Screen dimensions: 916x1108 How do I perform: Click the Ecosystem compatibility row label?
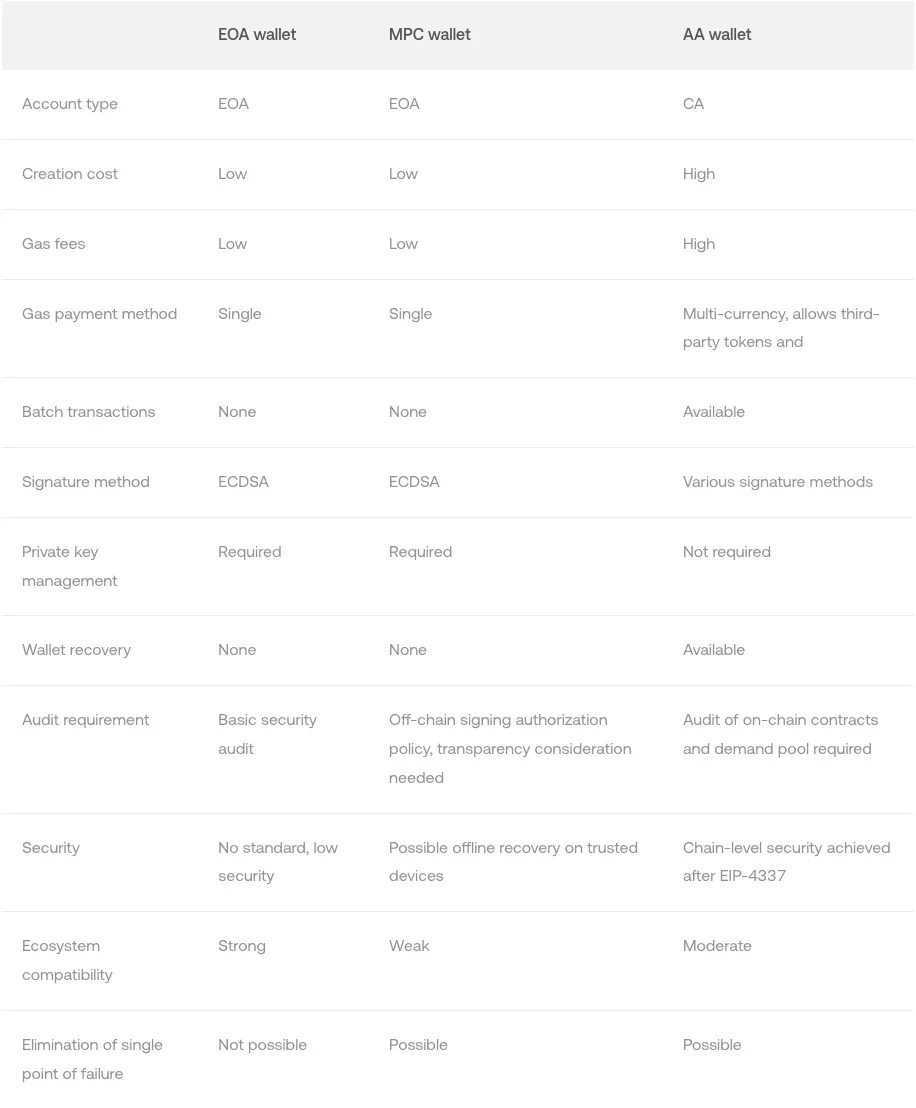click(x=67, y=960)
